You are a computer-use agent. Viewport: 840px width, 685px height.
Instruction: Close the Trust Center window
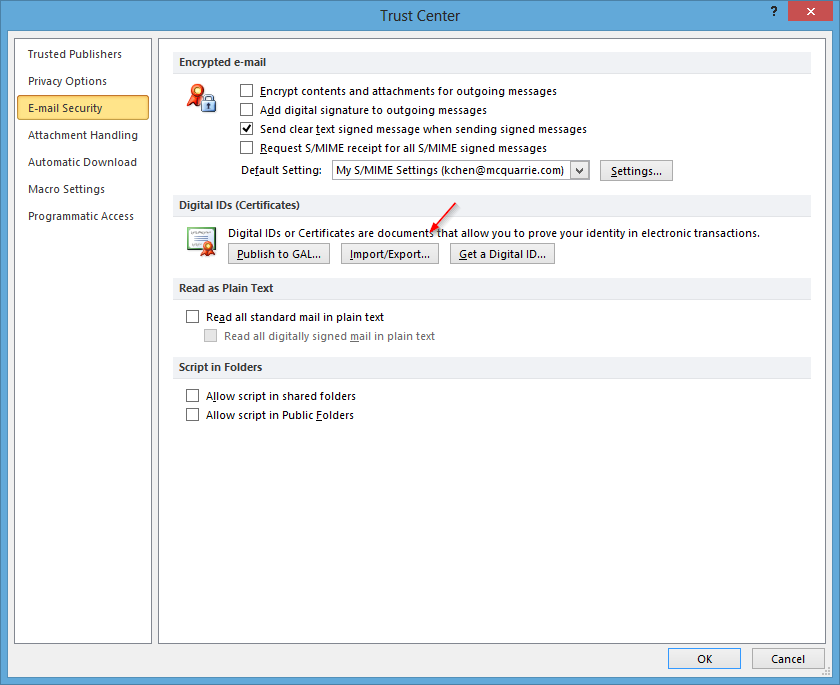[811, 11]
